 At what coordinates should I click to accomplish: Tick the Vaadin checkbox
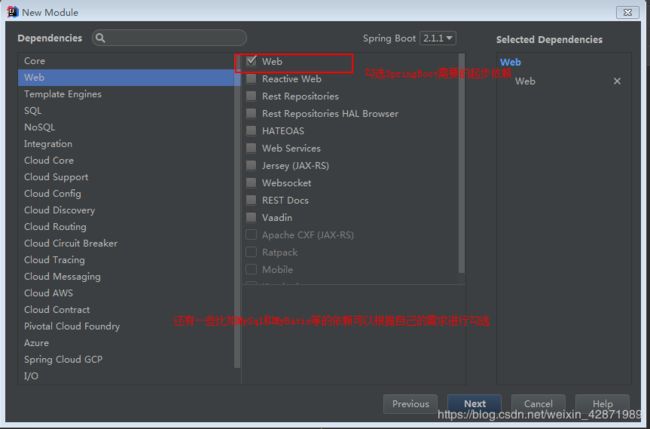point(251,218)
